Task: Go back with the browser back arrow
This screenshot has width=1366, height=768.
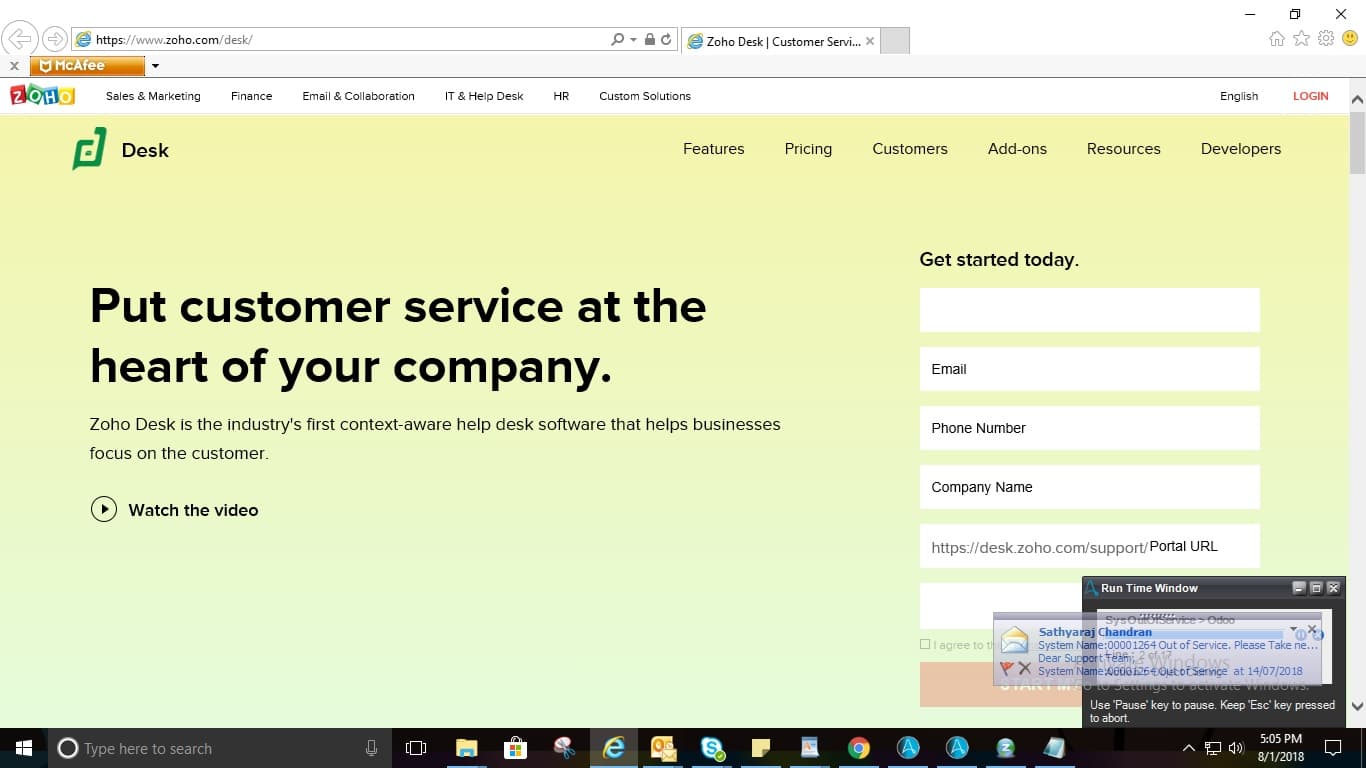Action: [x=20, y=39]
